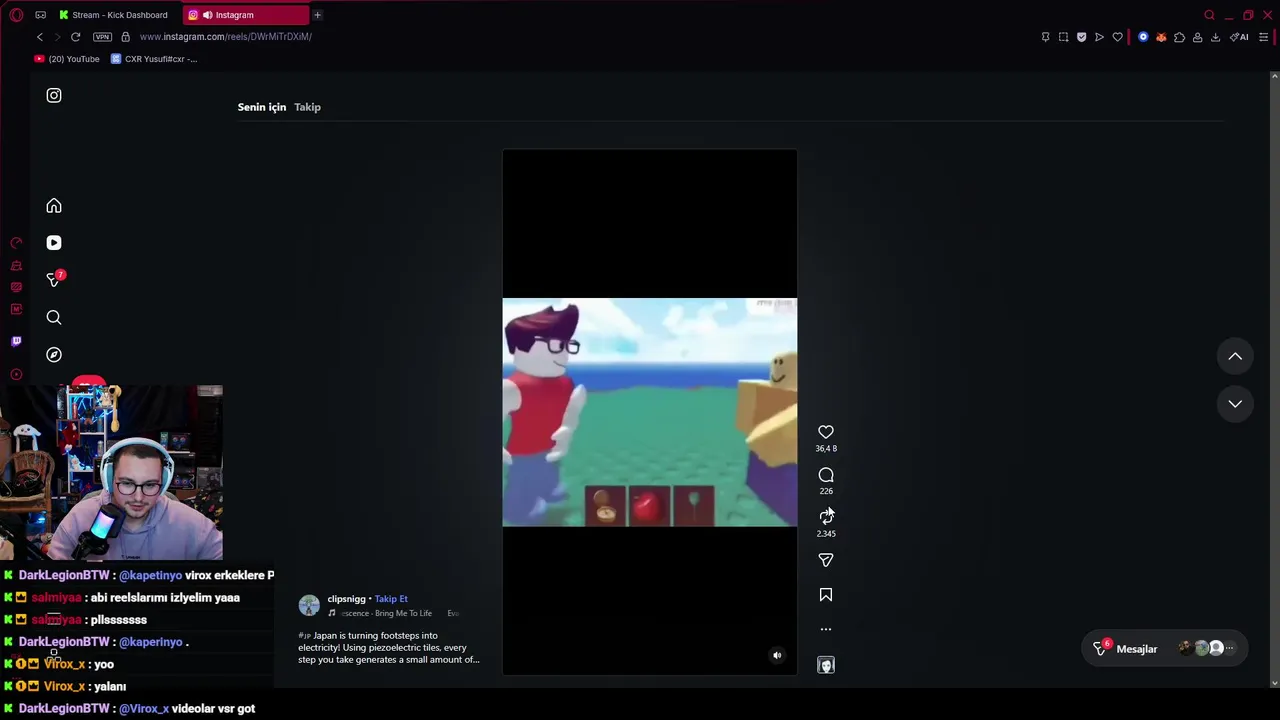
Task: Open the blue circular extension icon
Action: pyautogui.click(x=1143, y=37)
